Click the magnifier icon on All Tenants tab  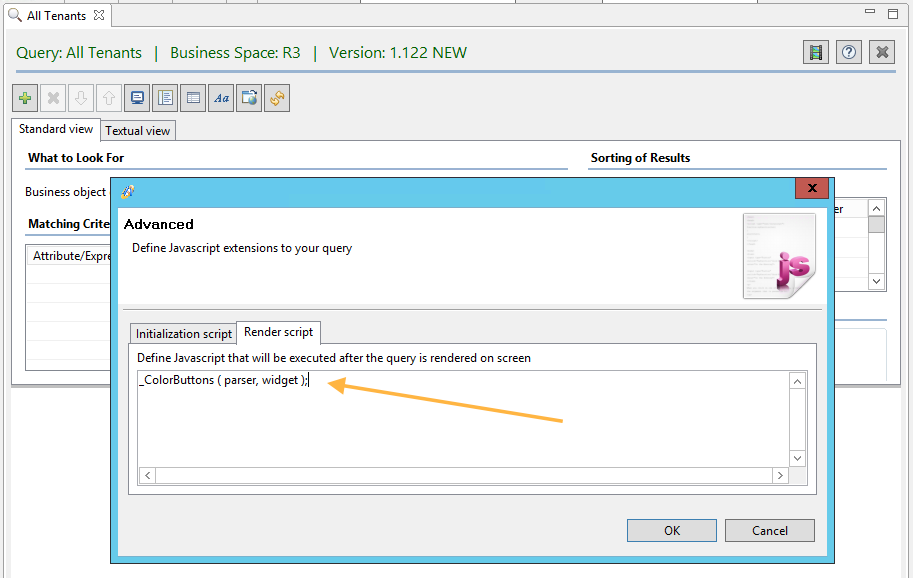coord(15,15)
